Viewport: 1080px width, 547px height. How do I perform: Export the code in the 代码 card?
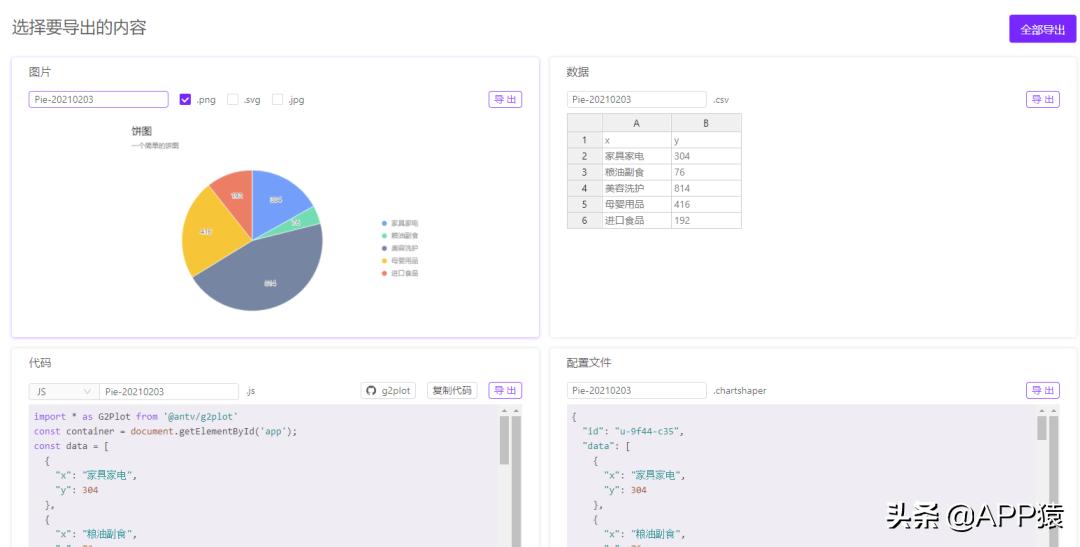click(x=505, y=391)
